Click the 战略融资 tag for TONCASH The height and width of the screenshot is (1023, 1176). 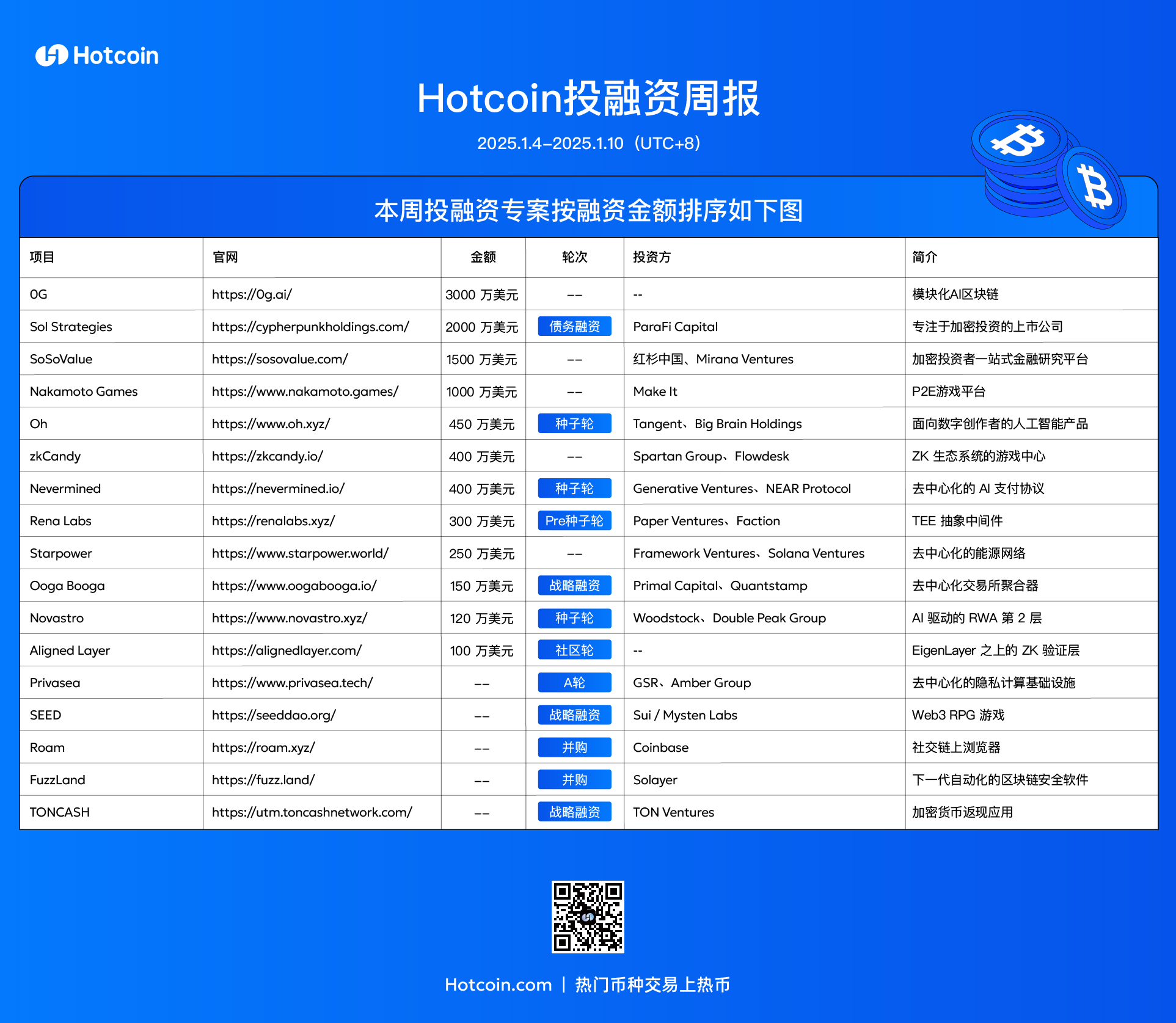click(x=574, y=812)
